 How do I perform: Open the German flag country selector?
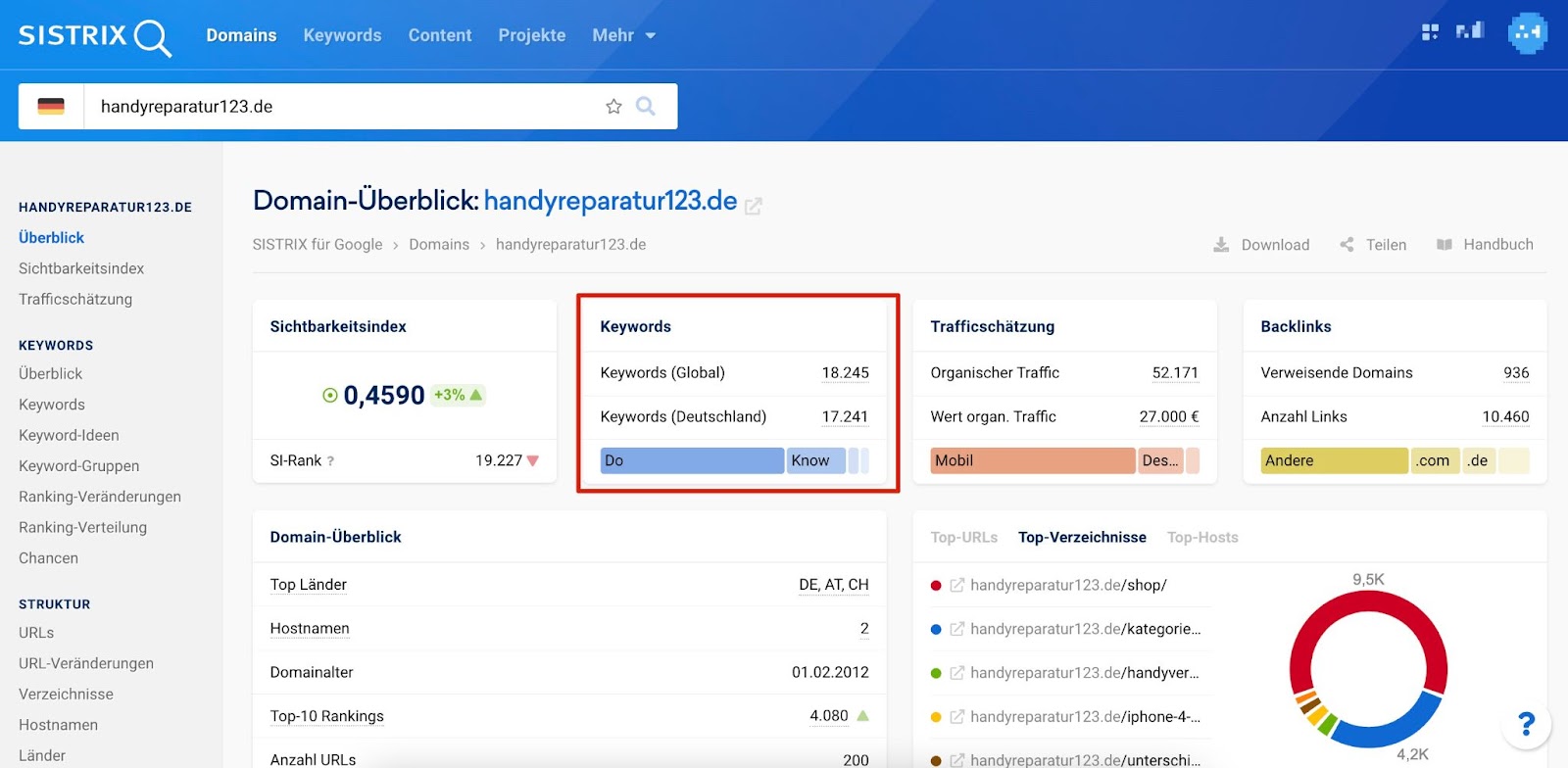click(51, 106)
